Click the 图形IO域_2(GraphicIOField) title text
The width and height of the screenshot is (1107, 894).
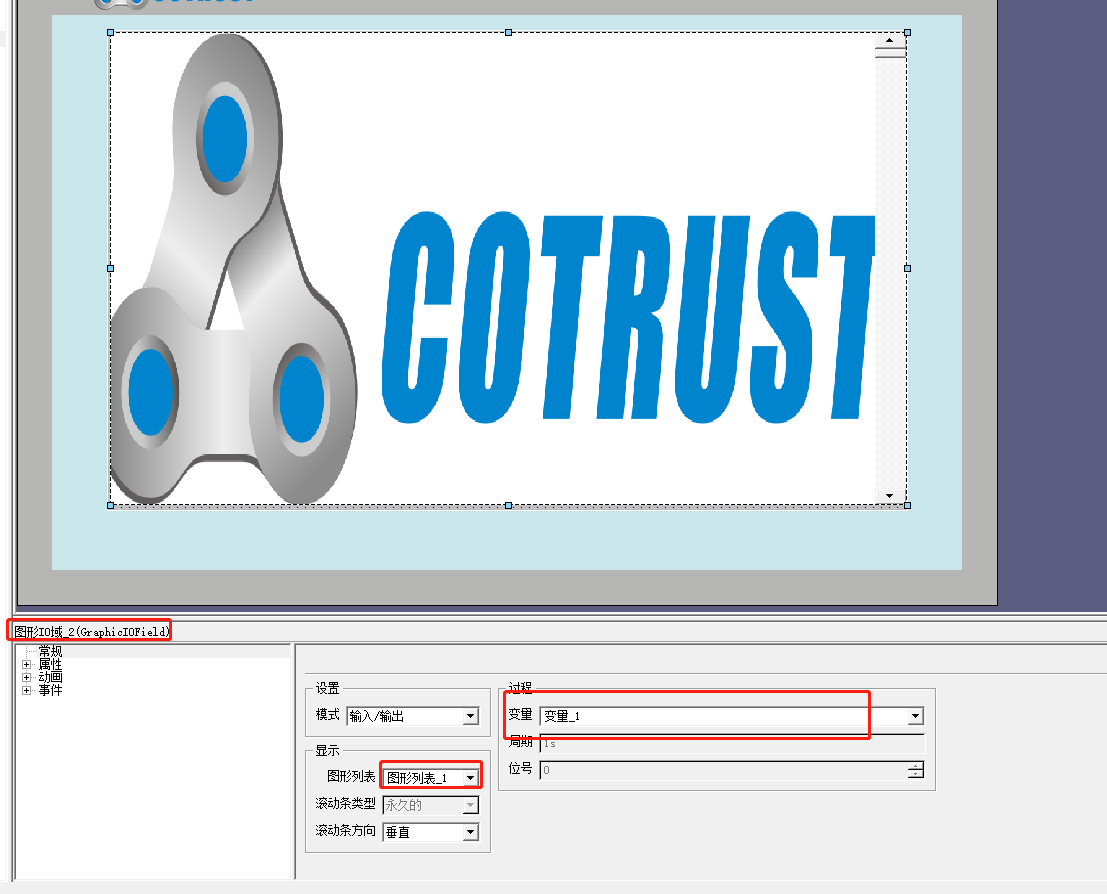92,631
